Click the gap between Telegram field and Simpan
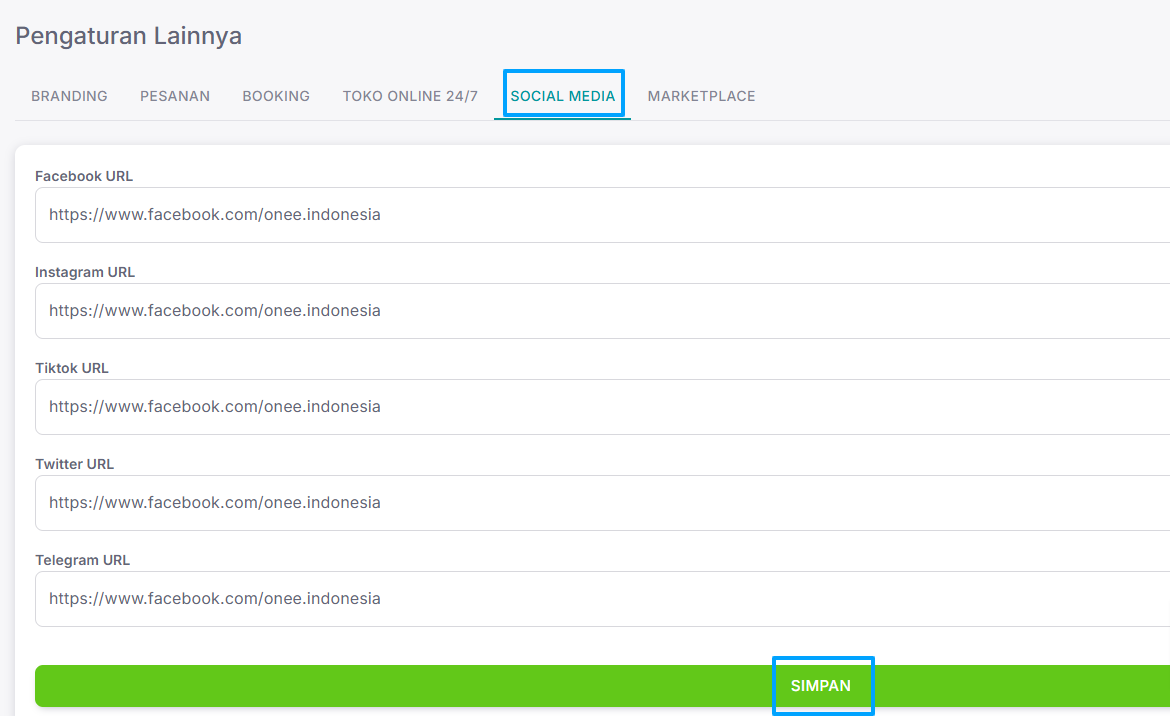The image size is (1170, 716). [603, 646]
